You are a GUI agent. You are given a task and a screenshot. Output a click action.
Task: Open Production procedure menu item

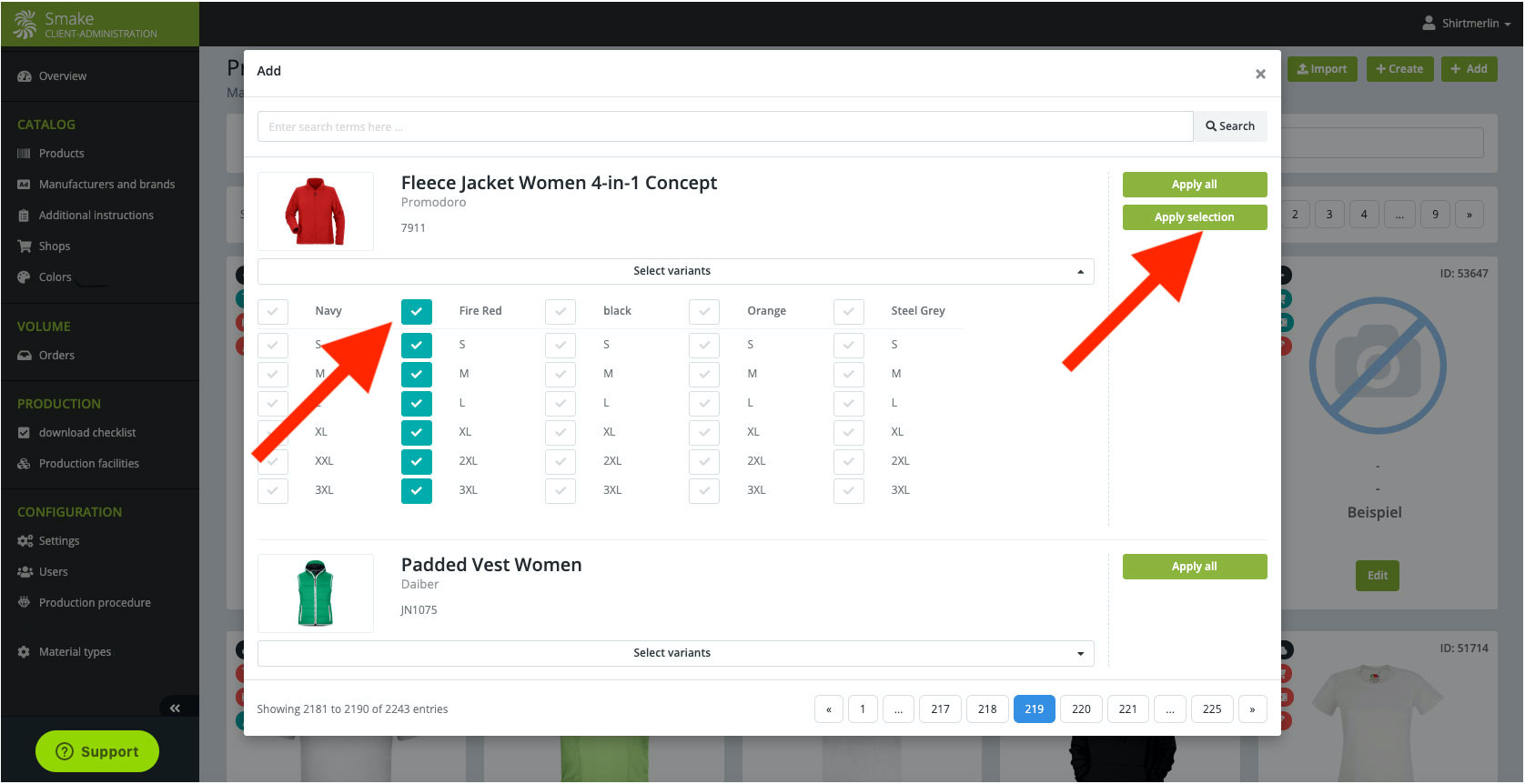tap(95, 603)
